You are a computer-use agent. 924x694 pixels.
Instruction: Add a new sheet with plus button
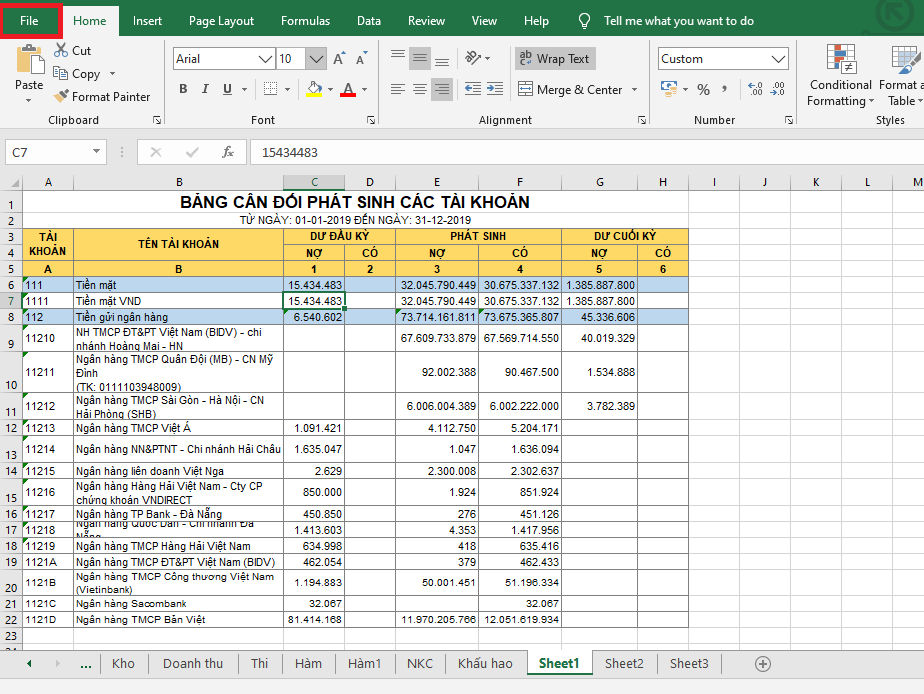[763, 663]
